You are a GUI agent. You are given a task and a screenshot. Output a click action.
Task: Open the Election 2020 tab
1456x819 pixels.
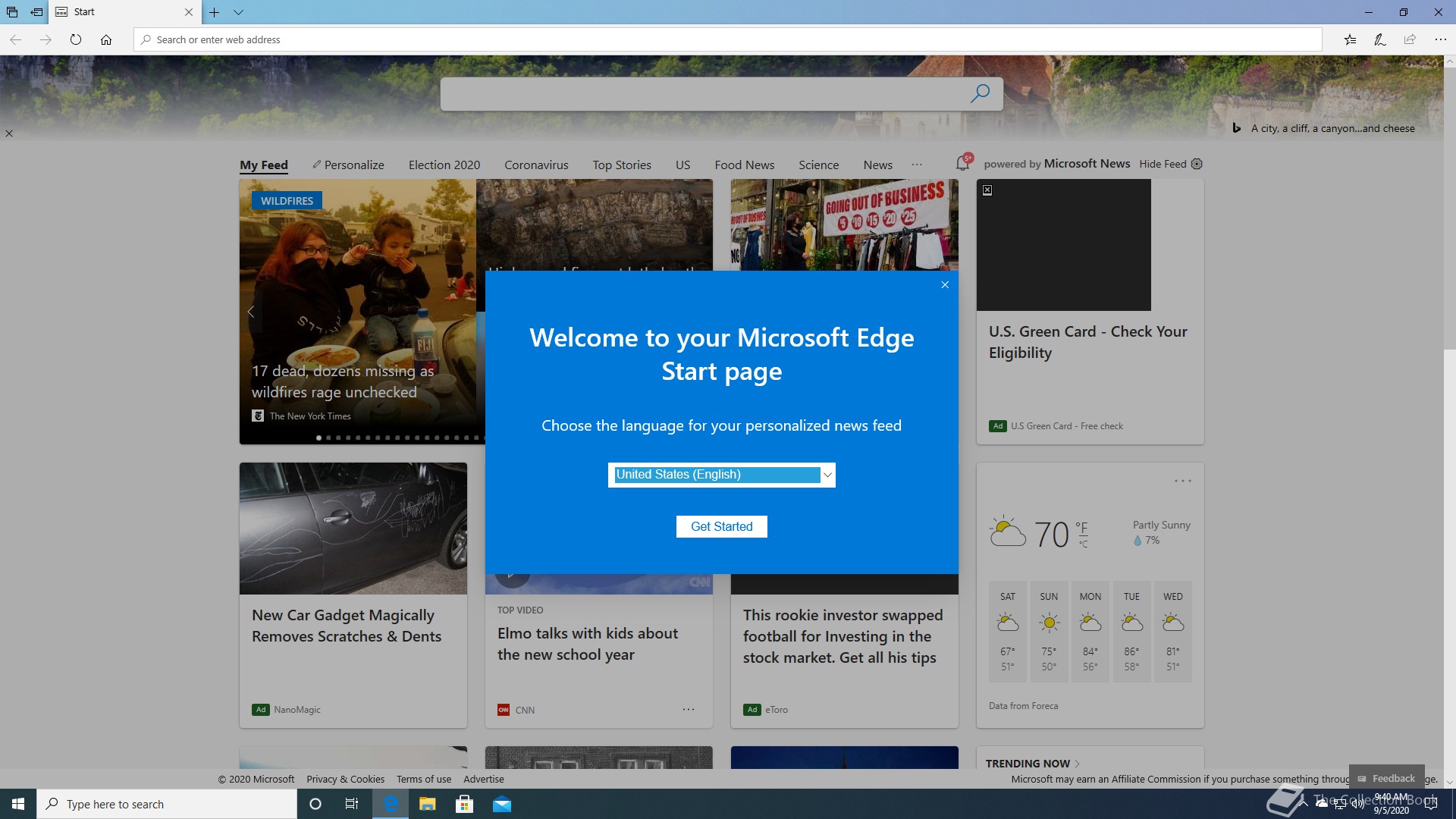444,165
